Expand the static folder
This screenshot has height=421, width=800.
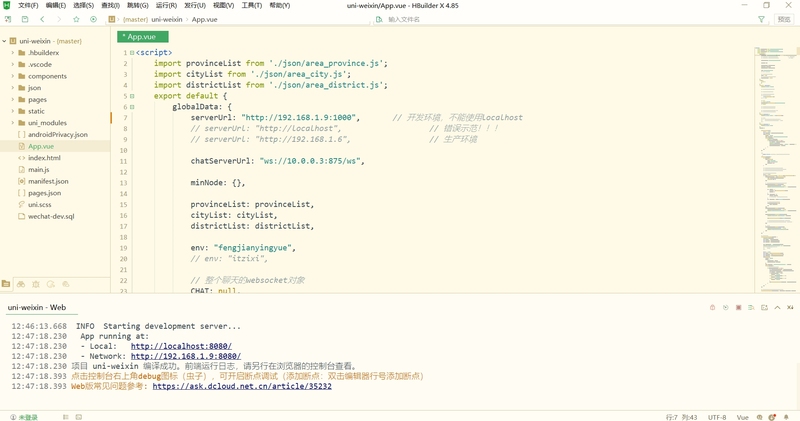pyautogui.click(x=13, y=111)
